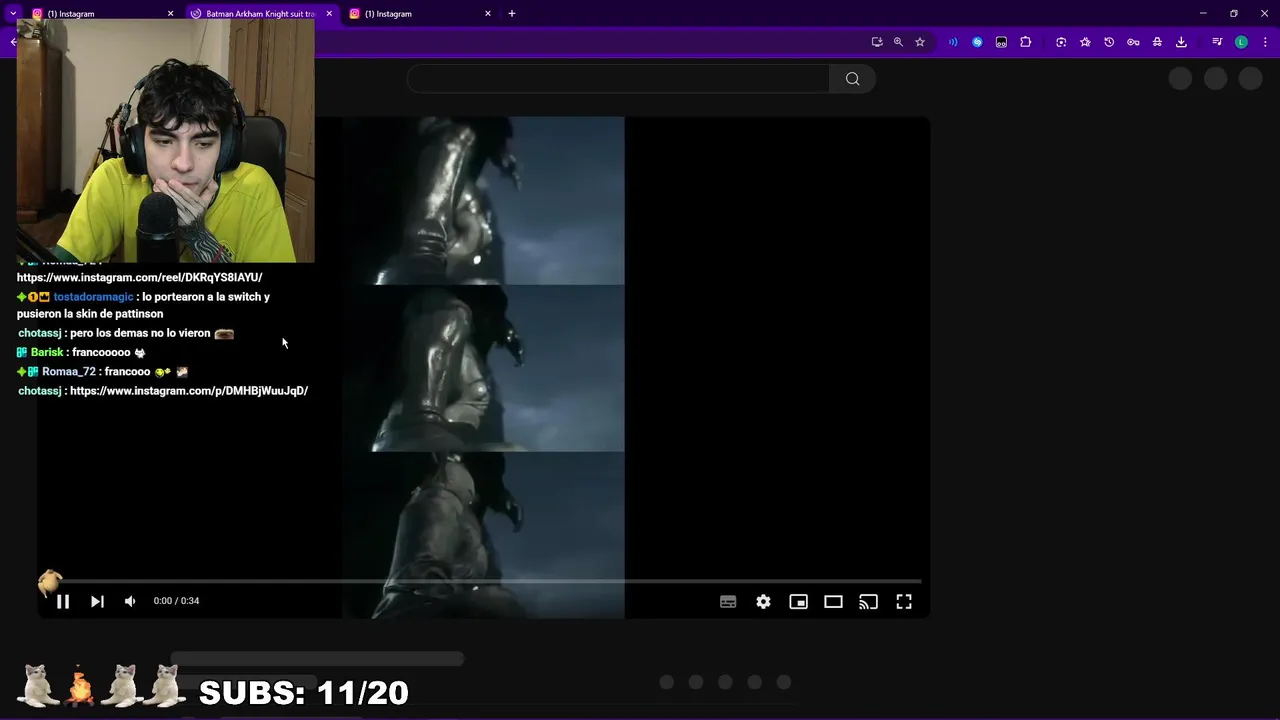
Task: Click the incognito spy toolbar icon
Action: coord(1157,42)
